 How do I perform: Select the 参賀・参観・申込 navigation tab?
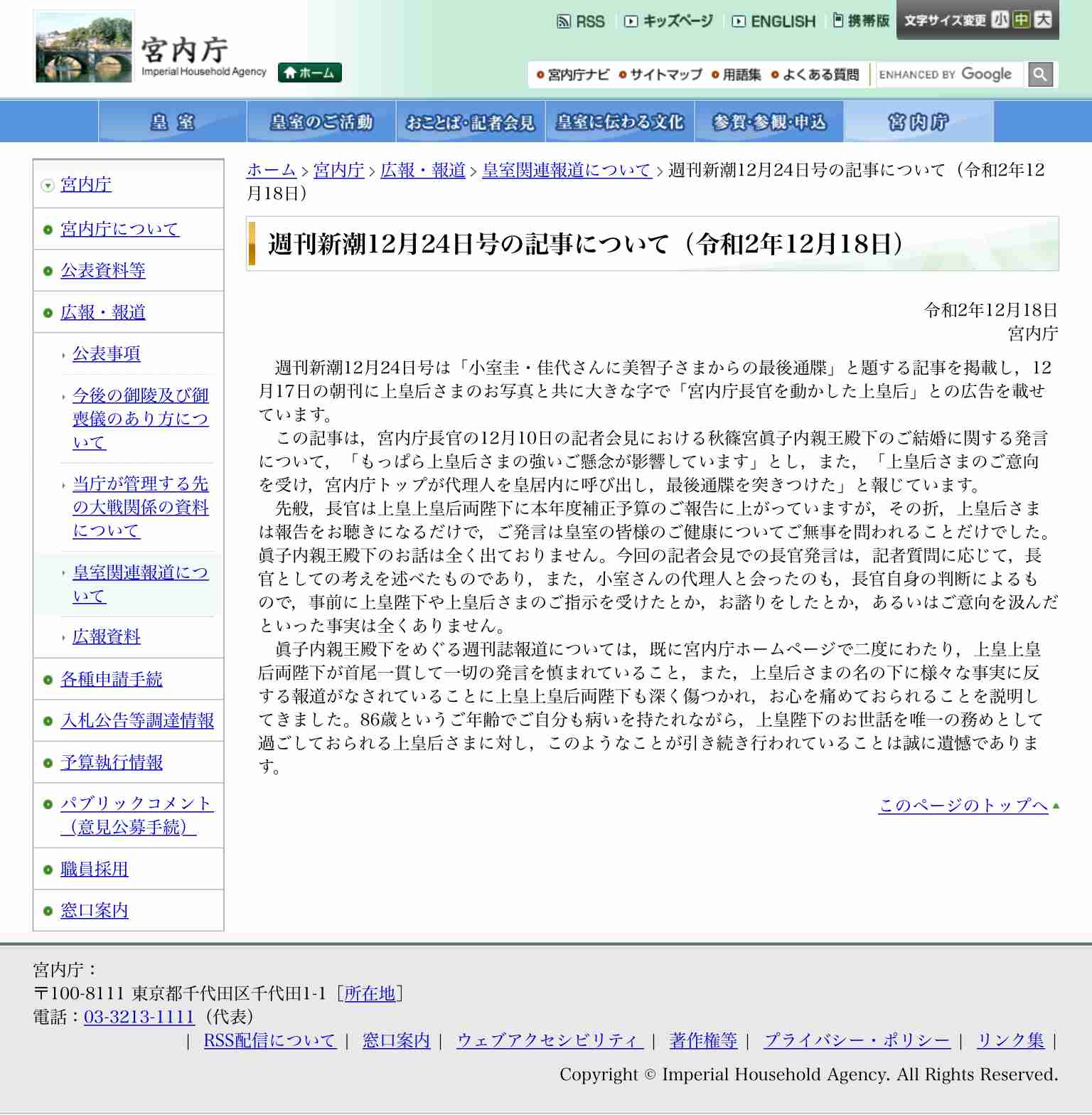(769, 122)
